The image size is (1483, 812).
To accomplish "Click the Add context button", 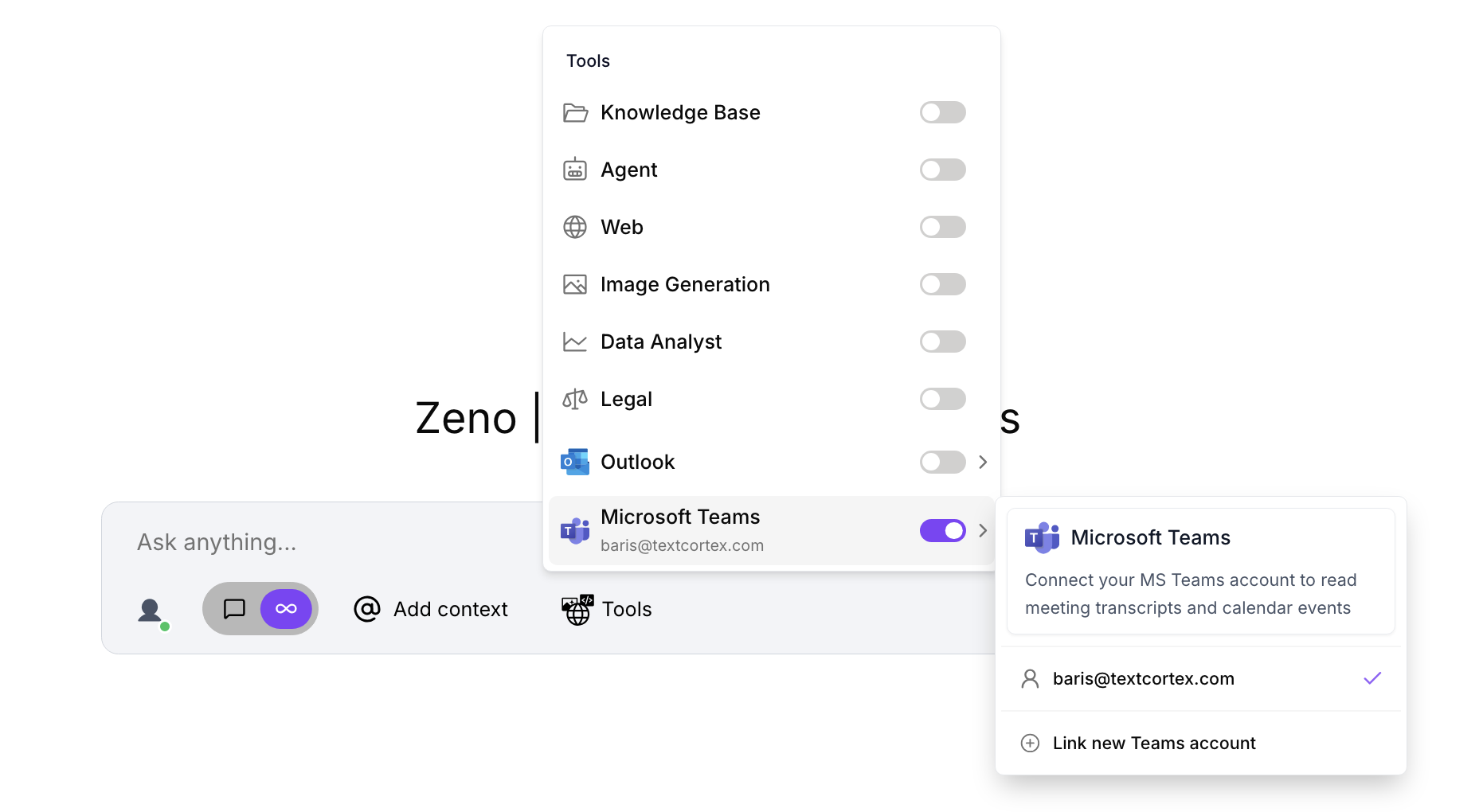I will pyautogui.click(x=431, y=610).
